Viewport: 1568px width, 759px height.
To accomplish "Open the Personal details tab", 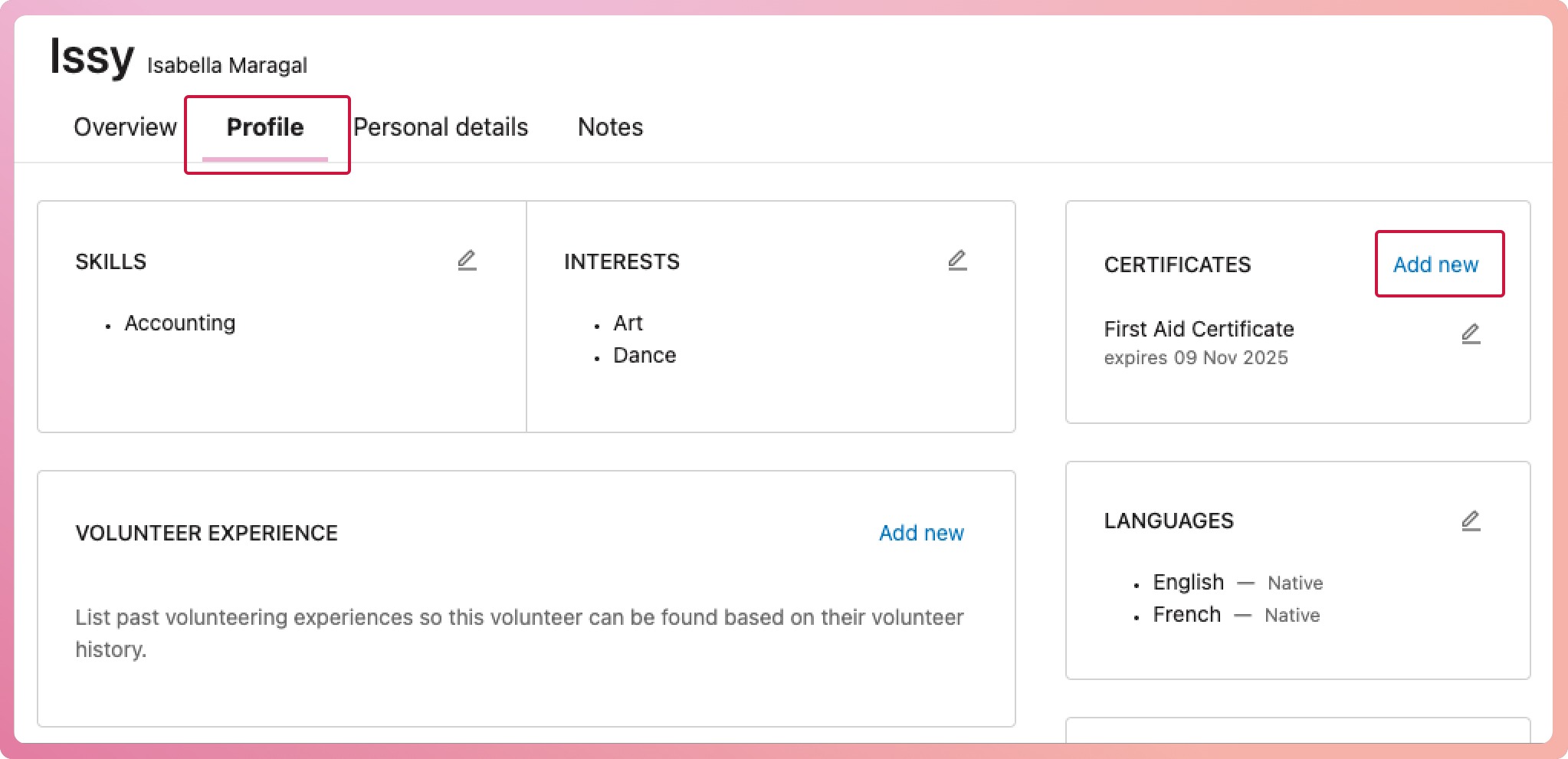I will pos(441,127).
